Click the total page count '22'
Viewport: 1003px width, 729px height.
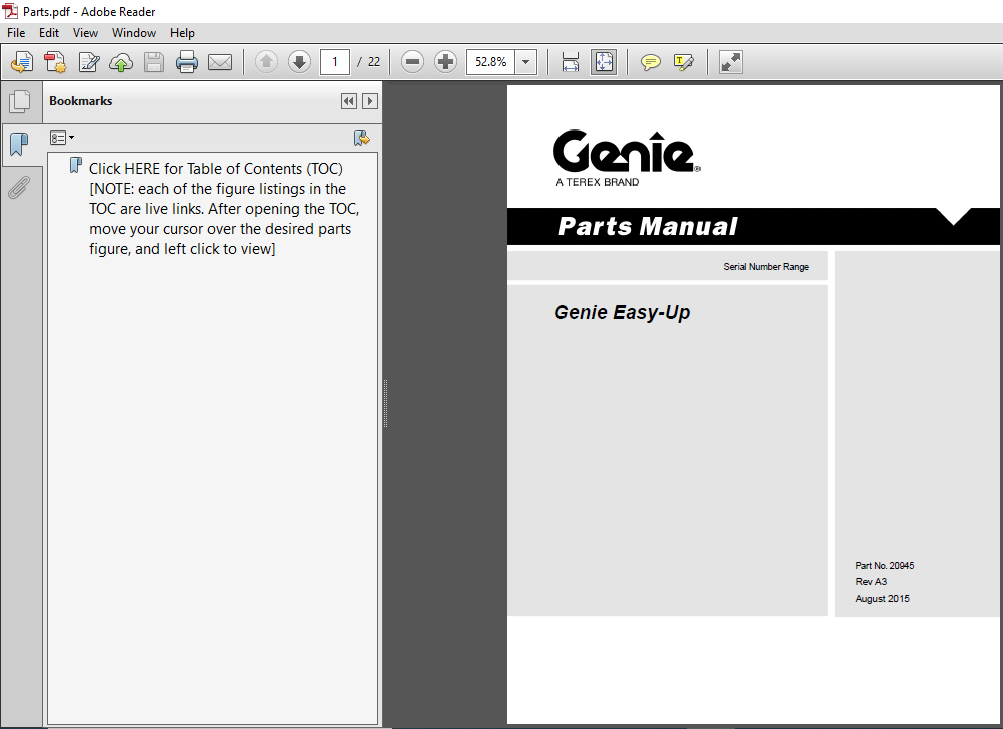click(x=374, y=62)
